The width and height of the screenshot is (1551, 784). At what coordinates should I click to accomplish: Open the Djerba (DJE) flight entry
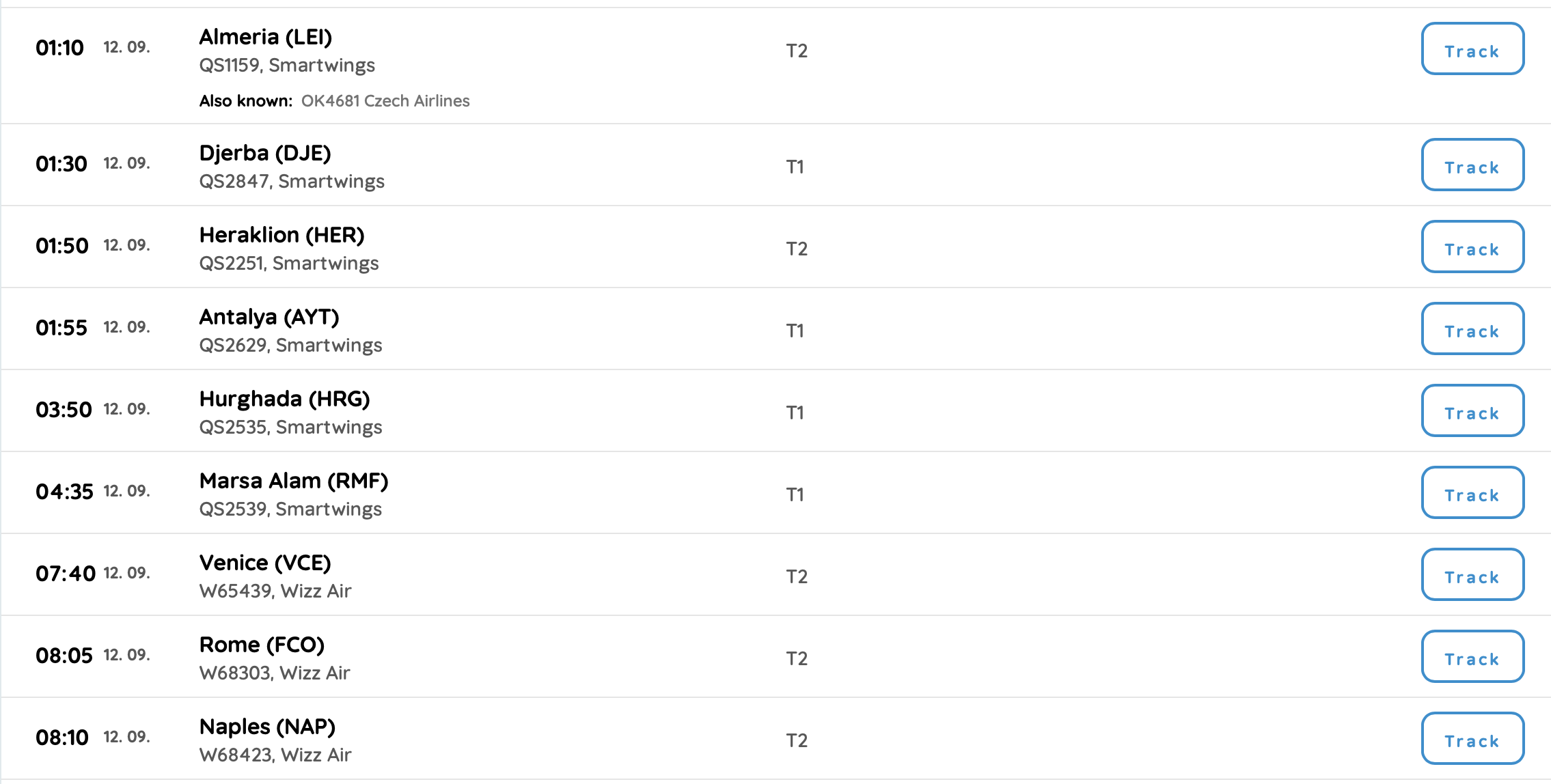(x=775, y=165)
